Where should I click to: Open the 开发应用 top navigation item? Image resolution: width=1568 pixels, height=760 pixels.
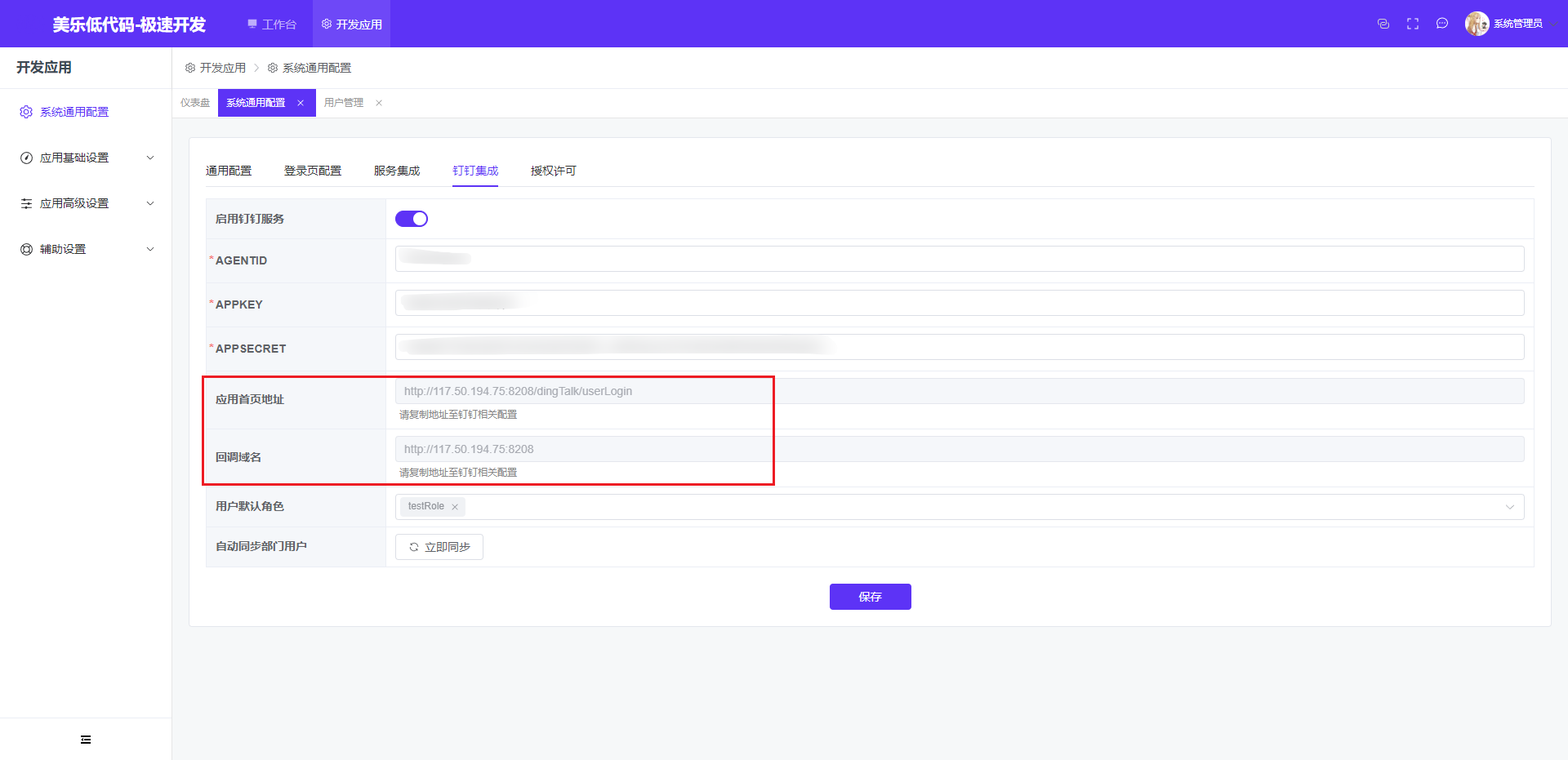click(351, 24)
